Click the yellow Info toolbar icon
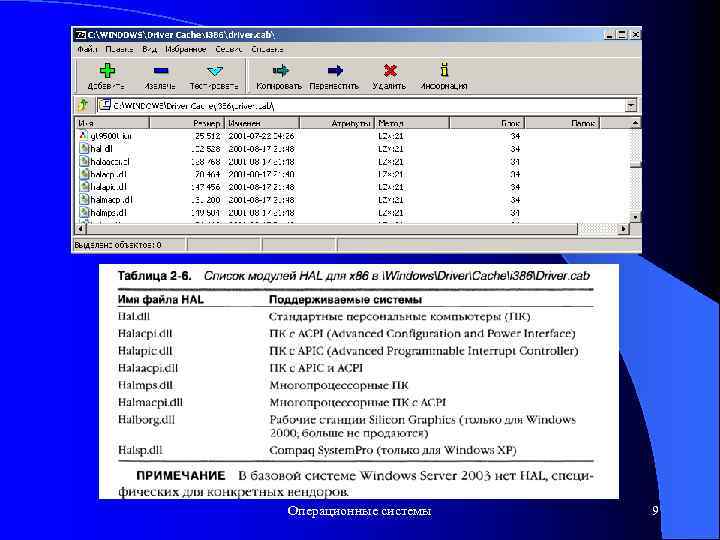This screenshot has width=720, height=540. (x=444, y=69)
